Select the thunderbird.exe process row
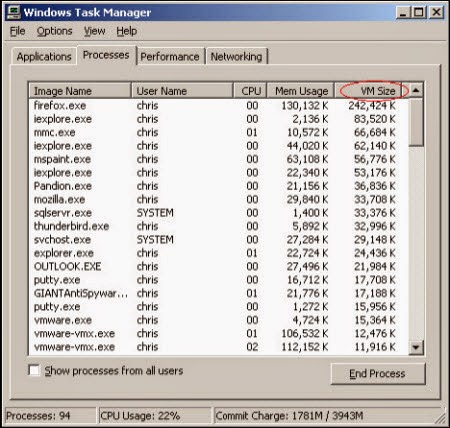The height and width of the screenshot is (428, 450). (x=218, y=226)
